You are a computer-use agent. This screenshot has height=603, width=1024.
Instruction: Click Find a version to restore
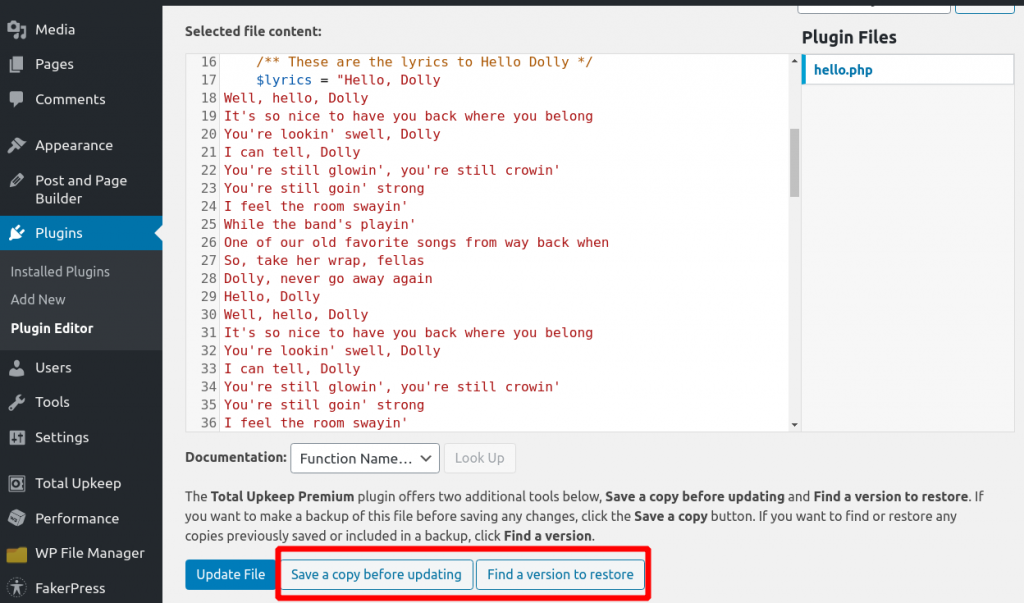[560, 574]
